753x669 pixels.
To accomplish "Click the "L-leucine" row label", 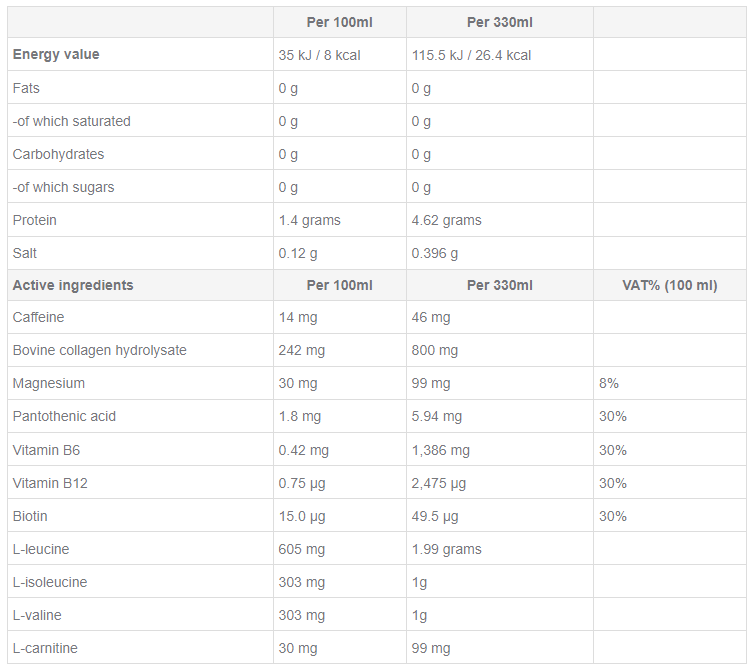I will (x=41, y=549).
